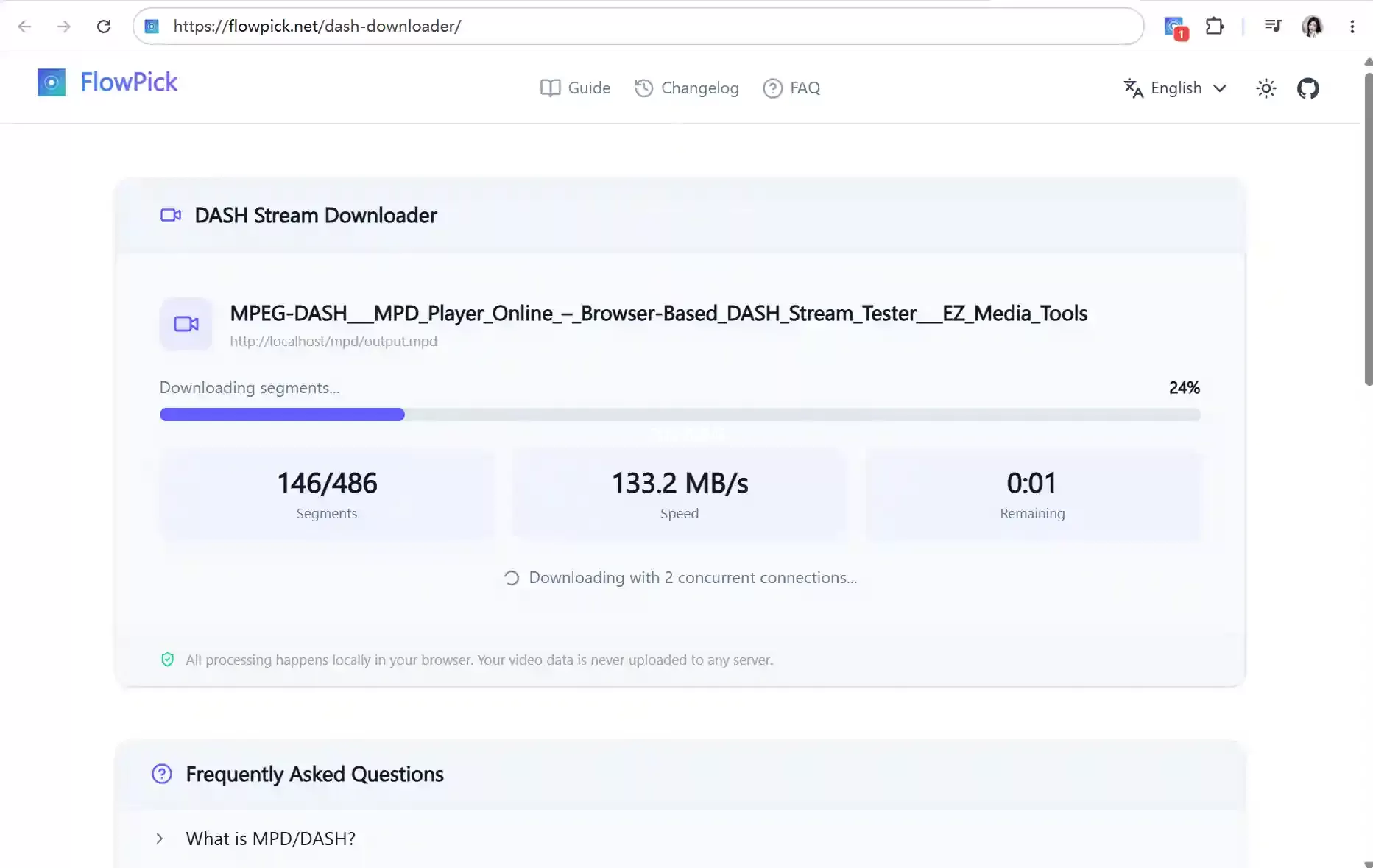1373x868 pixels.
Task: Click the DASH Stream Downloader heading
Action: click(316, 216)
